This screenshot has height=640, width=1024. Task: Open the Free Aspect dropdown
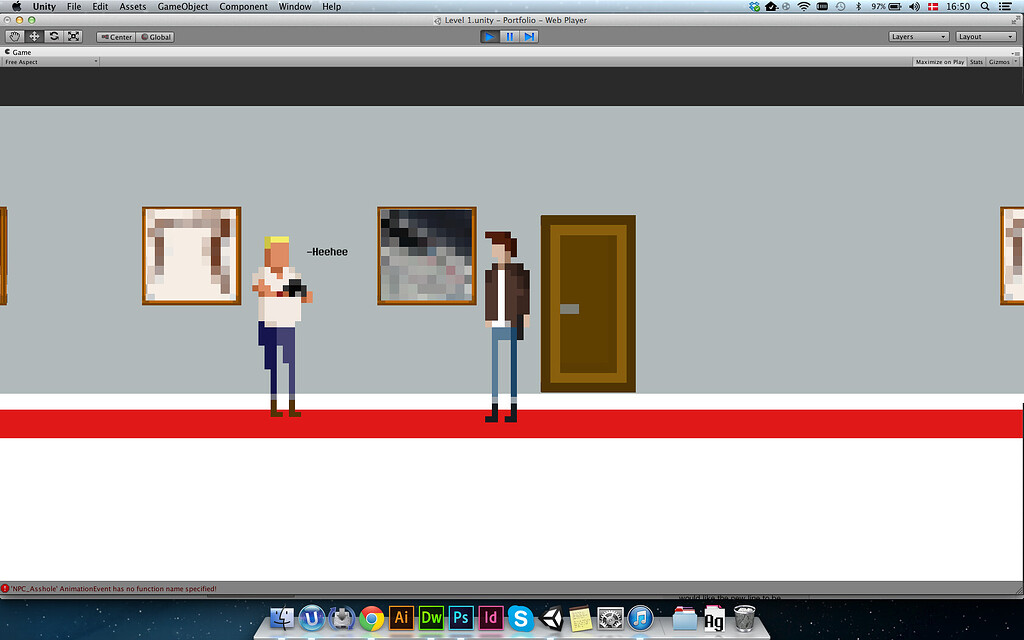coord(50,61)
